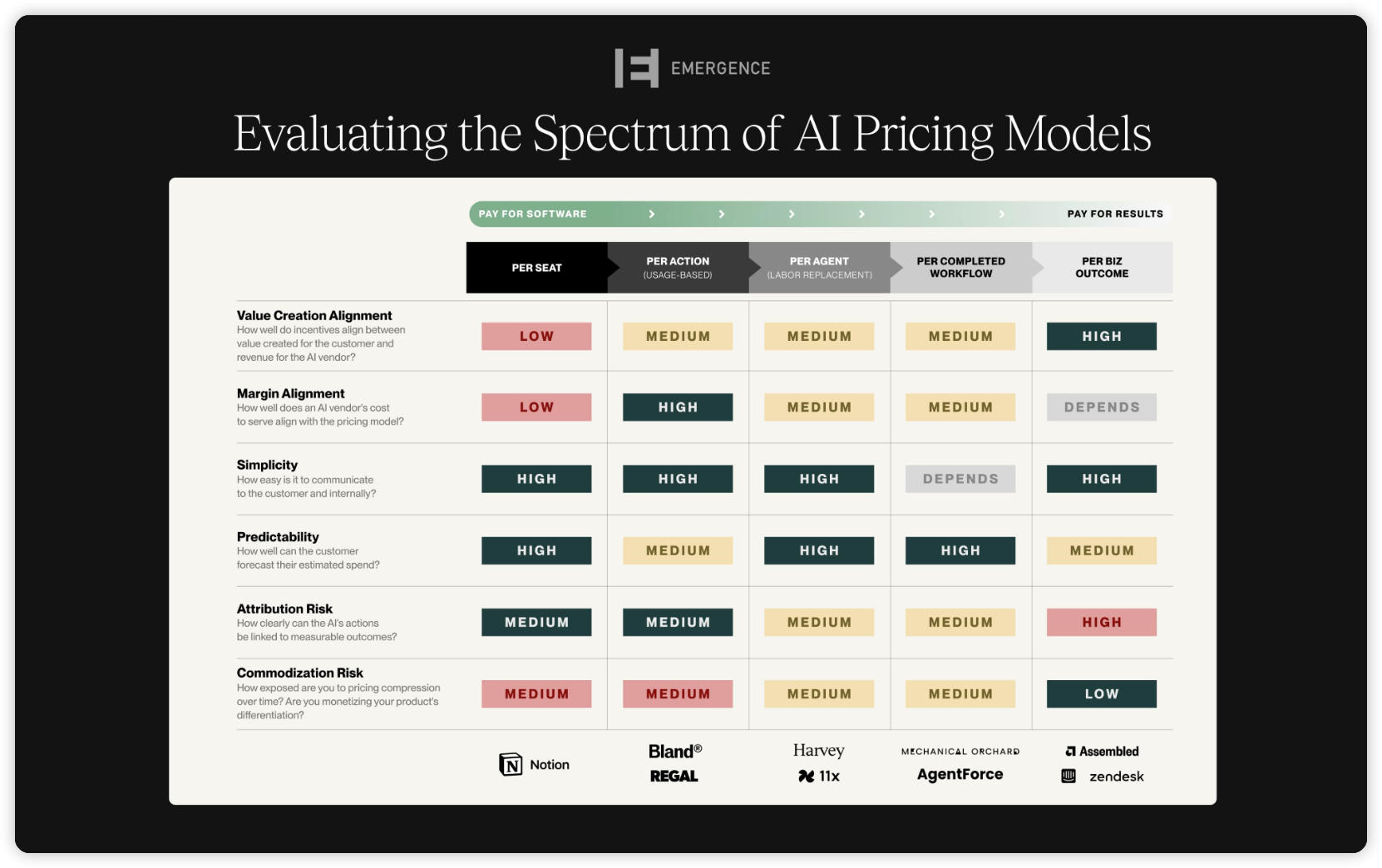Click the AgentForce logo
Viewport: 1382px width, 868px height.
(x=960, y=774)
